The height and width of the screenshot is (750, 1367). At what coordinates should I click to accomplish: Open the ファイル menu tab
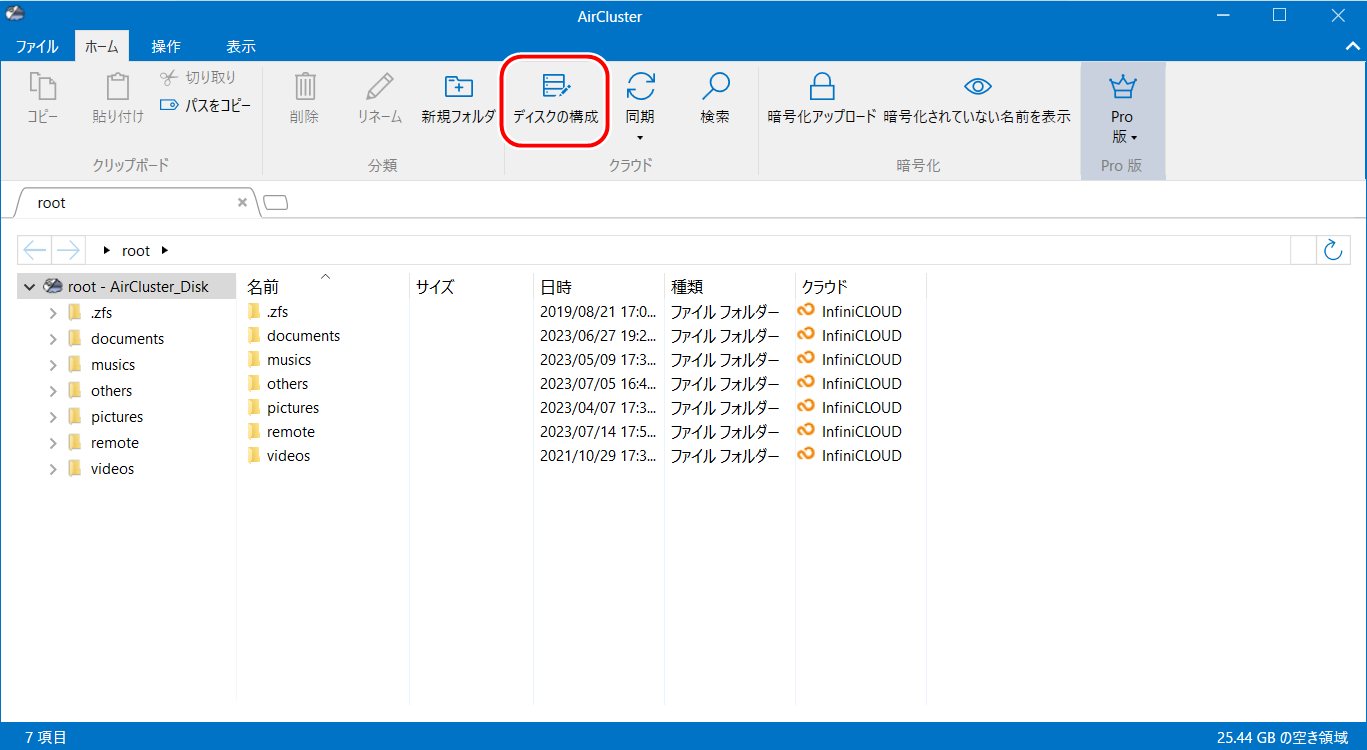point(37,47)
